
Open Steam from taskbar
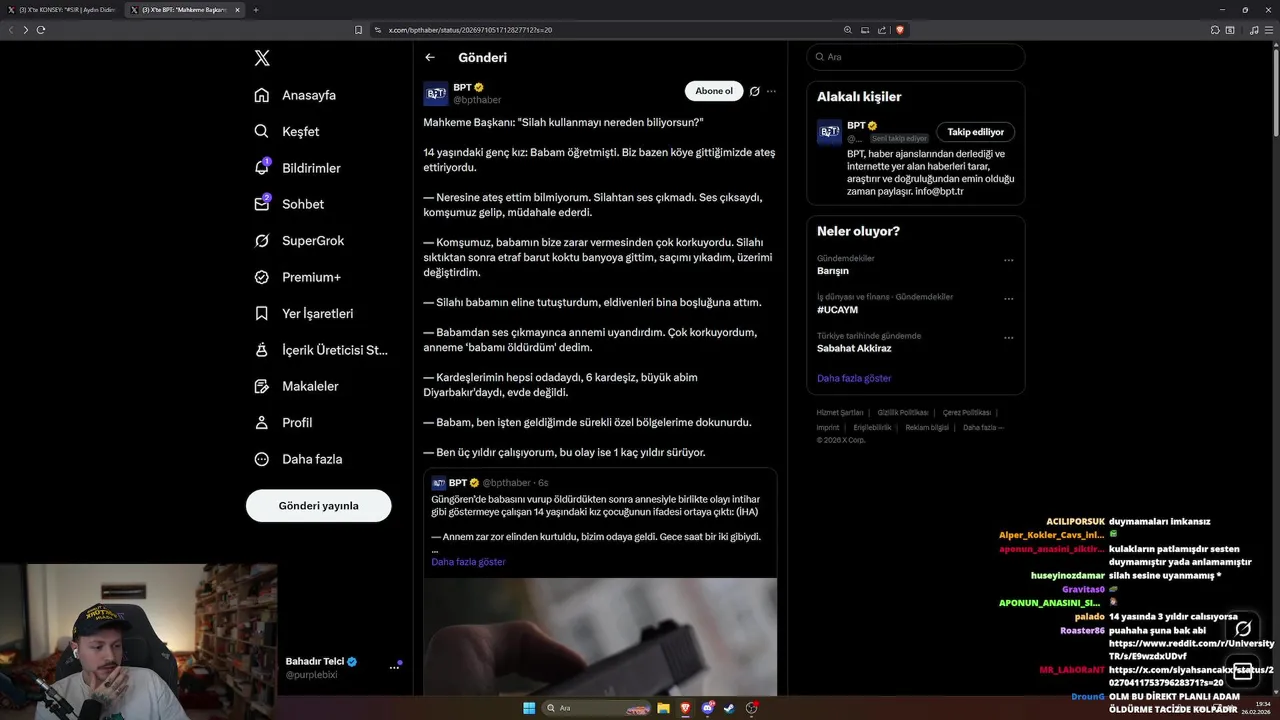[x=728, y=708]
